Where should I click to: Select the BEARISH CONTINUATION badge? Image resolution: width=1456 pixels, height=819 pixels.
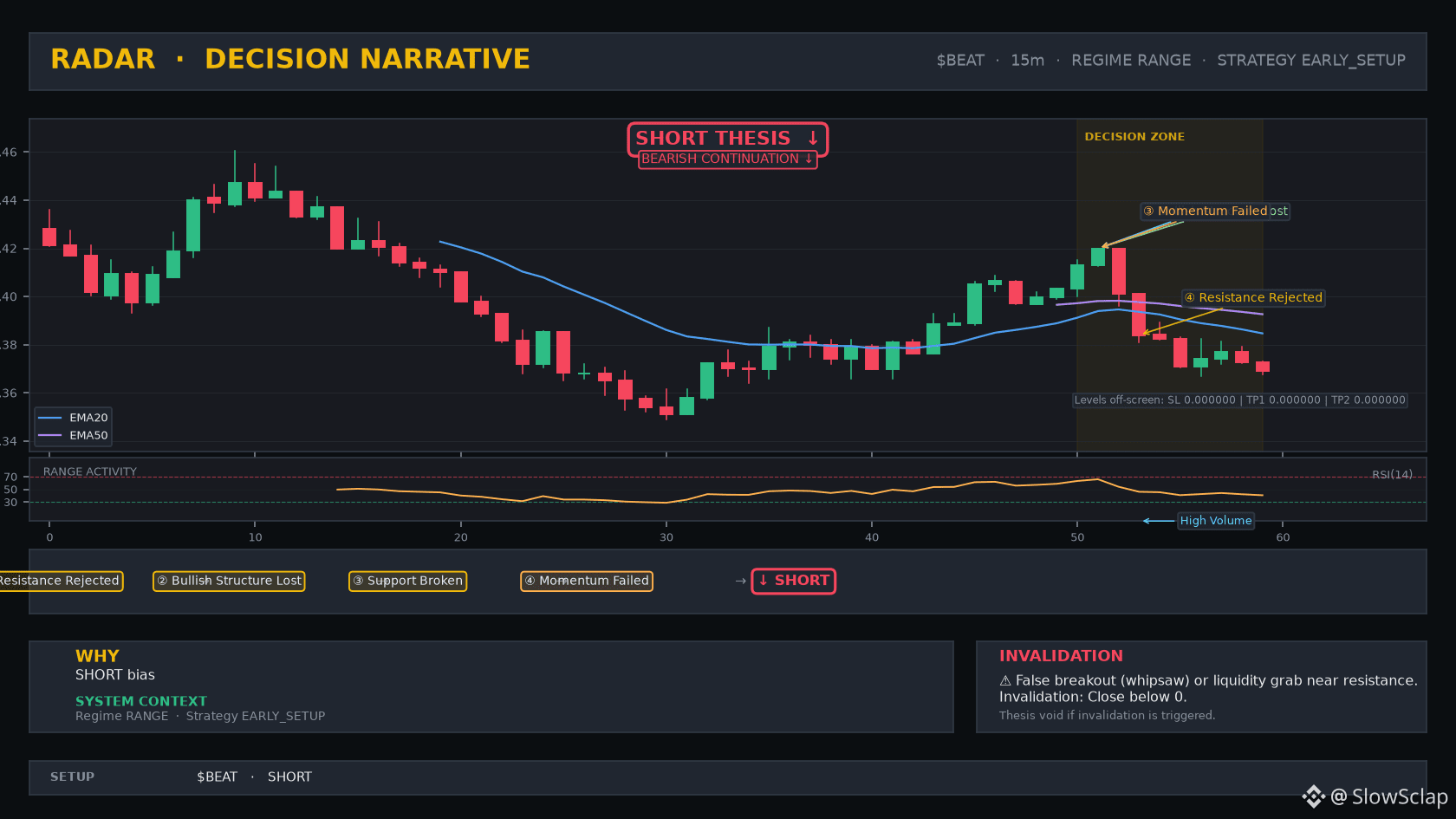[x=728, y=159]
